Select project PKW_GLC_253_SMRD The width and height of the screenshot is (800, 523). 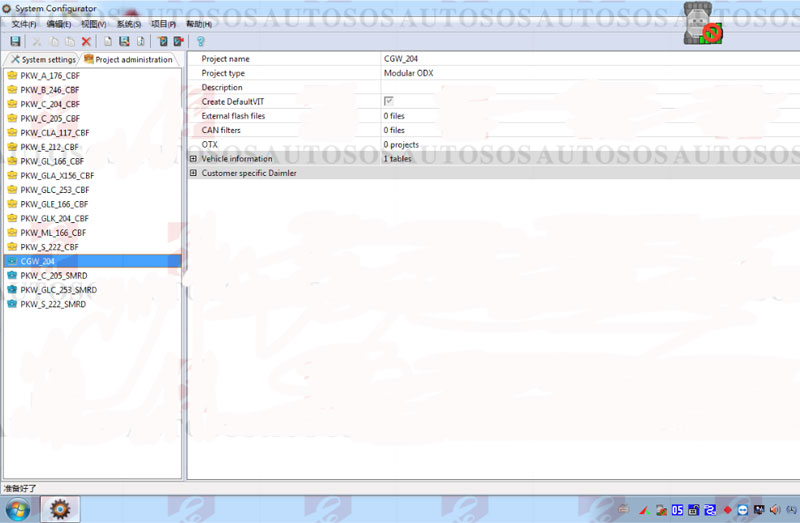[59, 290]
